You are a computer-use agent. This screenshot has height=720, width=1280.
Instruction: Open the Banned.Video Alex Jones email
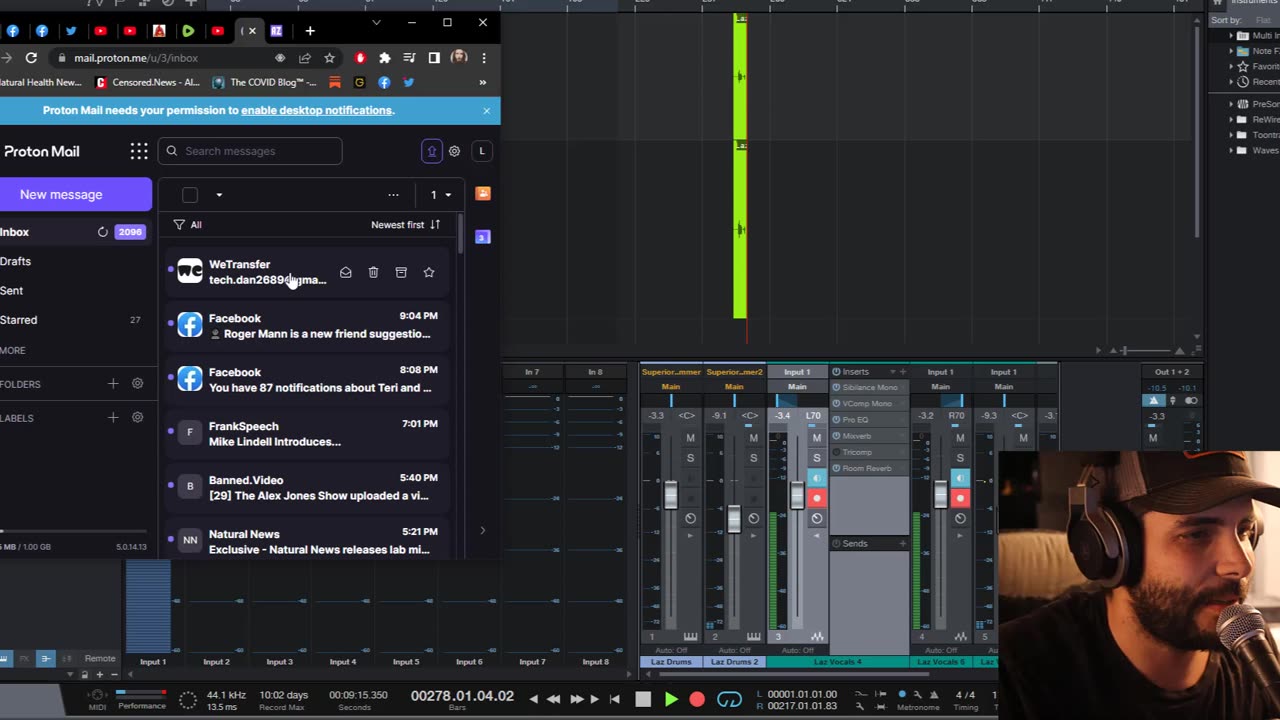point(306,488)
